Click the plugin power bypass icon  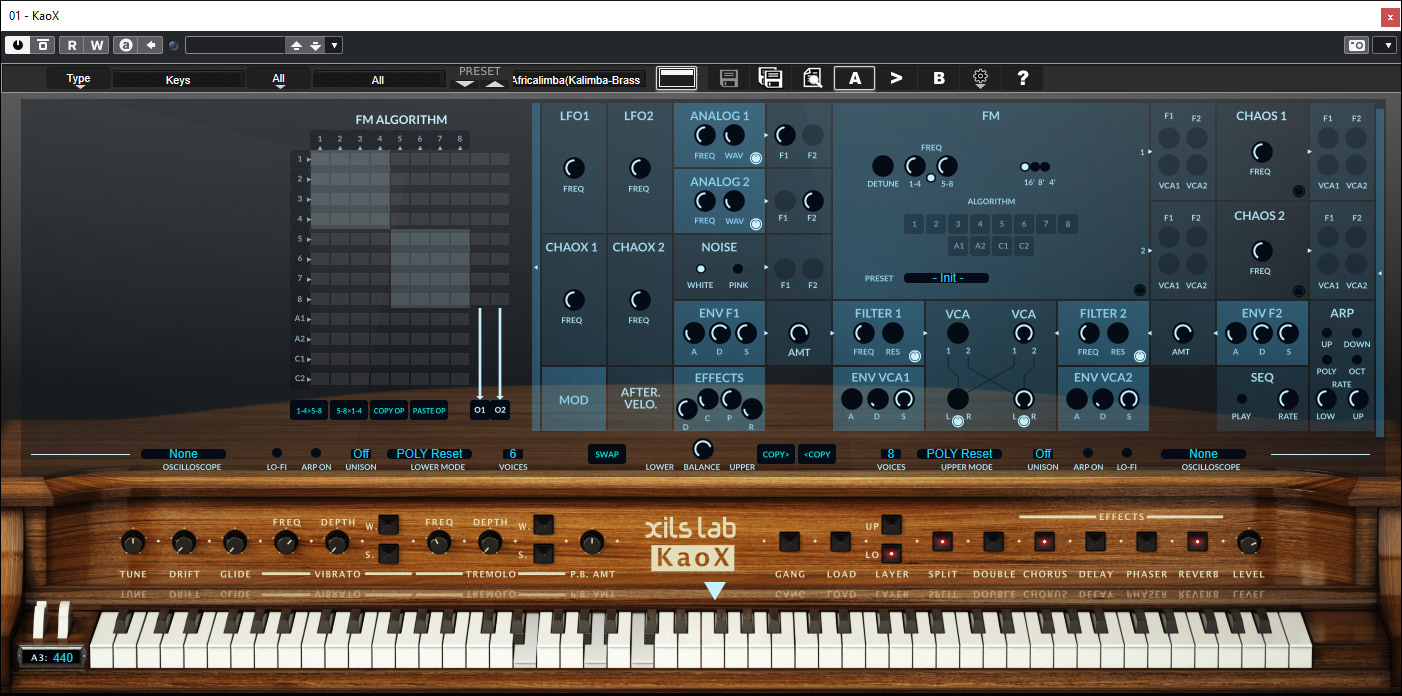(18, 45)
